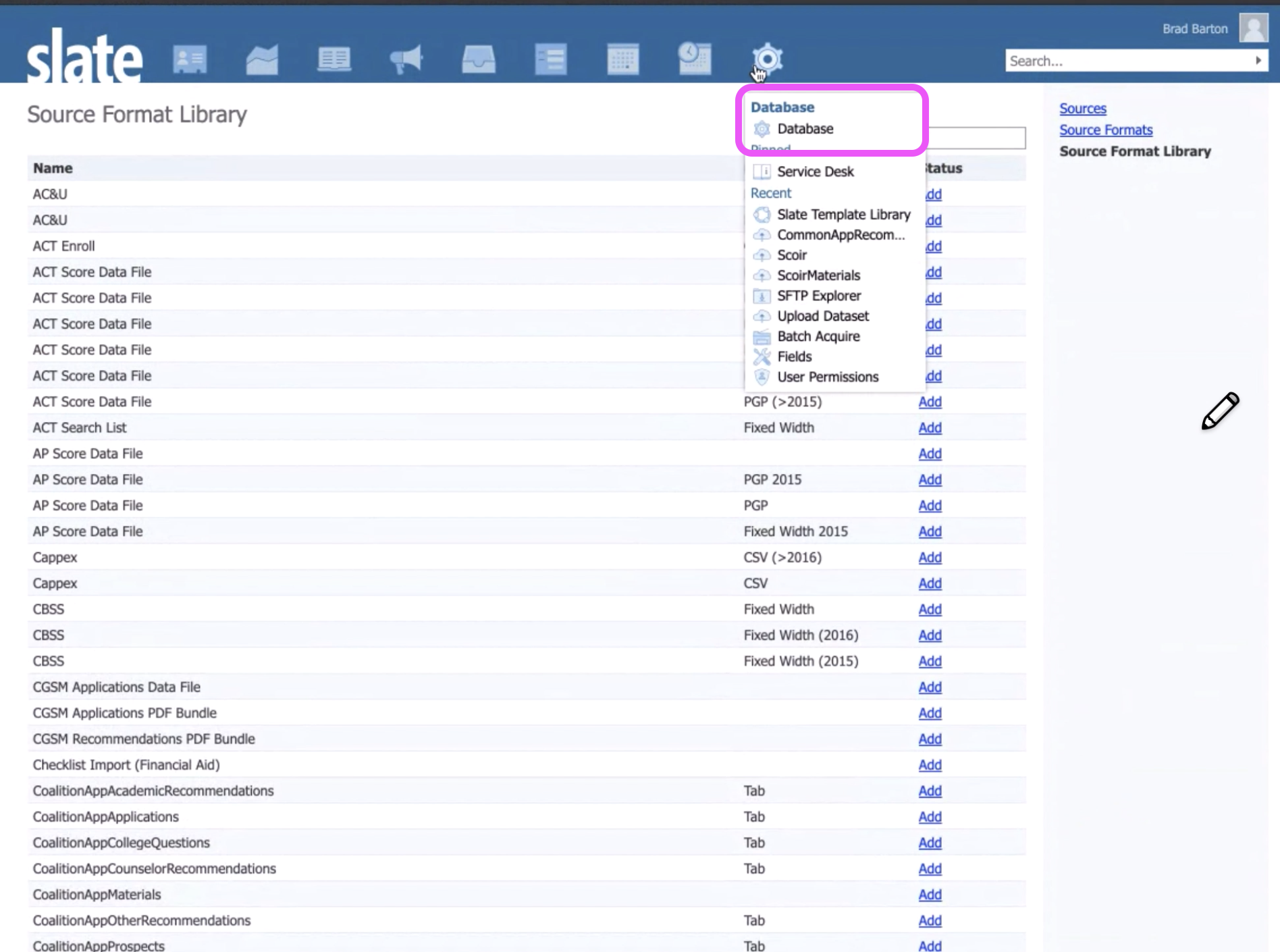
Task: Click the slate logo
Action: coord(84,56)
